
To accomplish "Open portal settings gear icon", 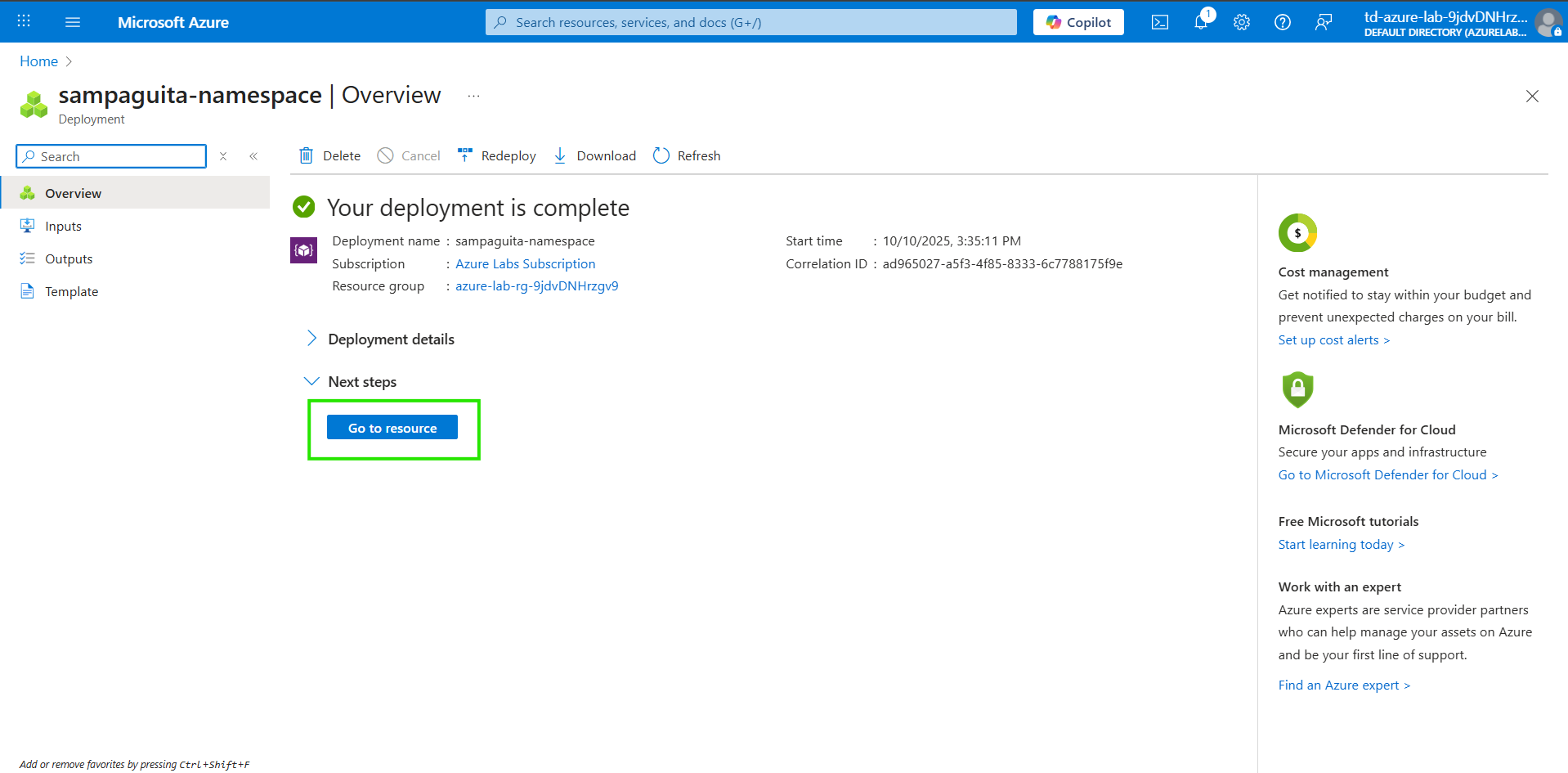I will coord(1241,22).
